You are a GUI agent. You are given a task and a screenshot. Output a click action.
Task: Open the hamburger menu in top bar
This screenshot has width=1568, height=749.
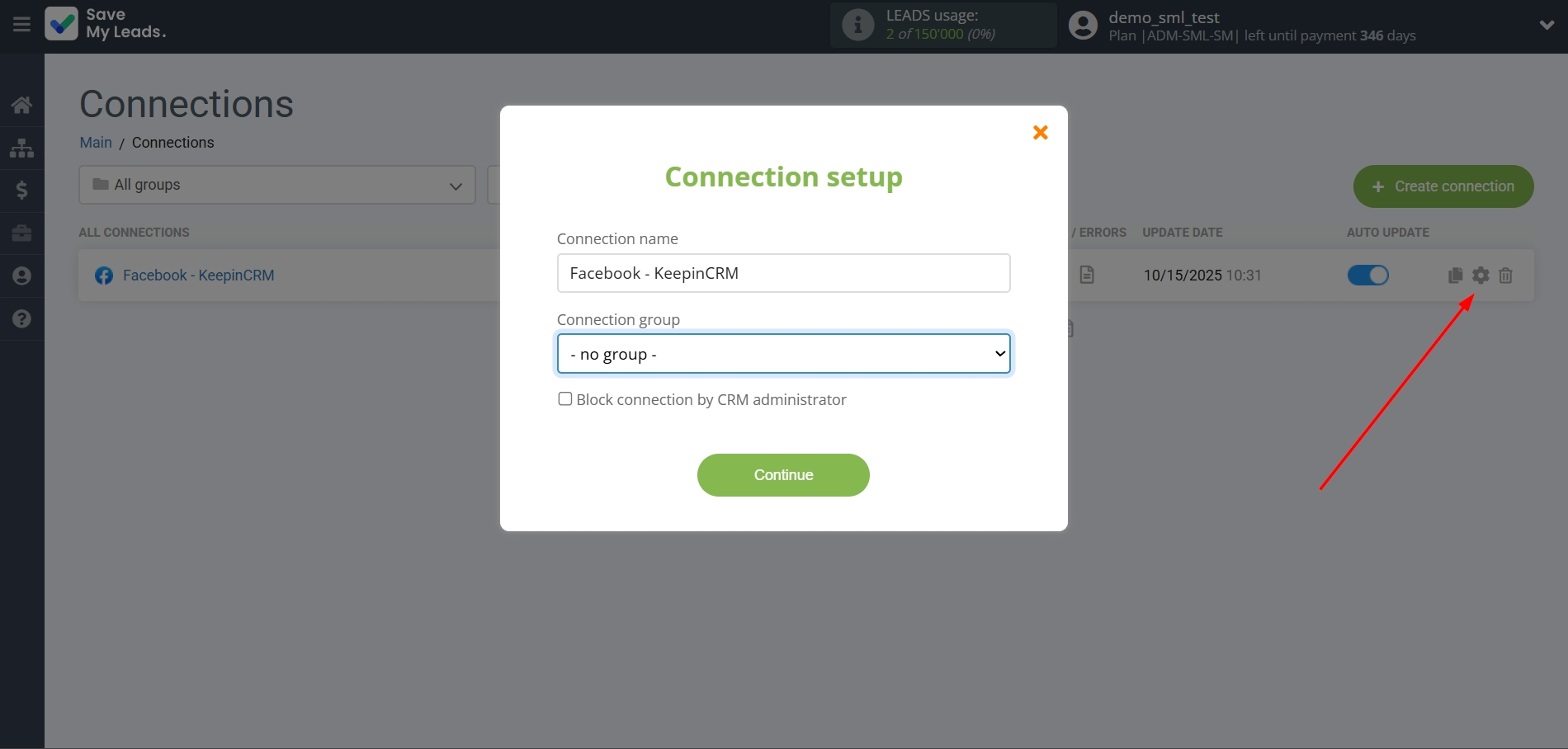21,25
